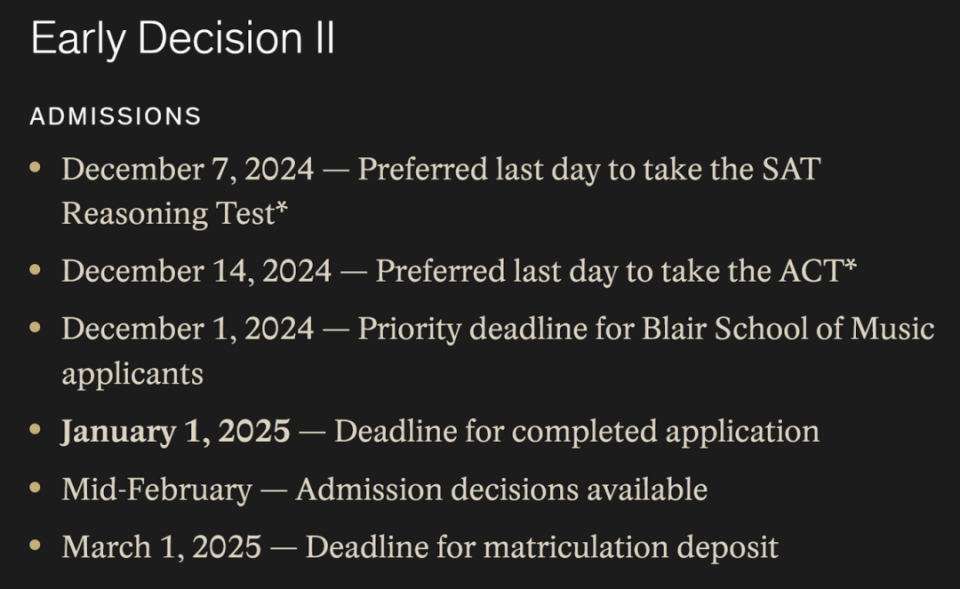Click the bullet beside December 14, 2024
960x589 pixels.
click(x=36, y=269)
